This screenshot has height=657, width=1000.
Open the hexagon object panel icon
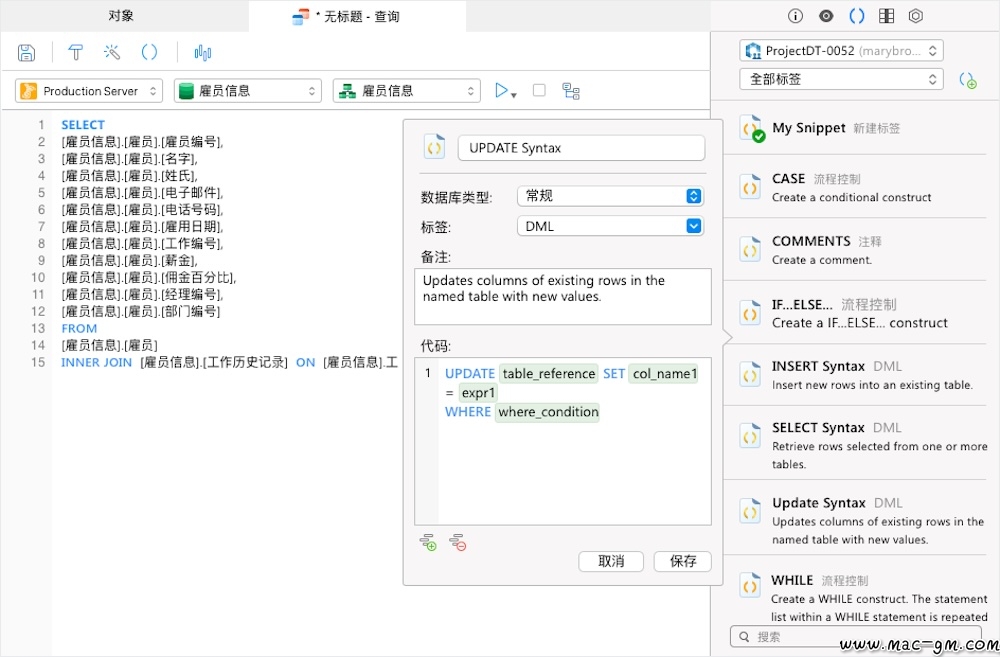pyautogui.click(x=916, y=16)
